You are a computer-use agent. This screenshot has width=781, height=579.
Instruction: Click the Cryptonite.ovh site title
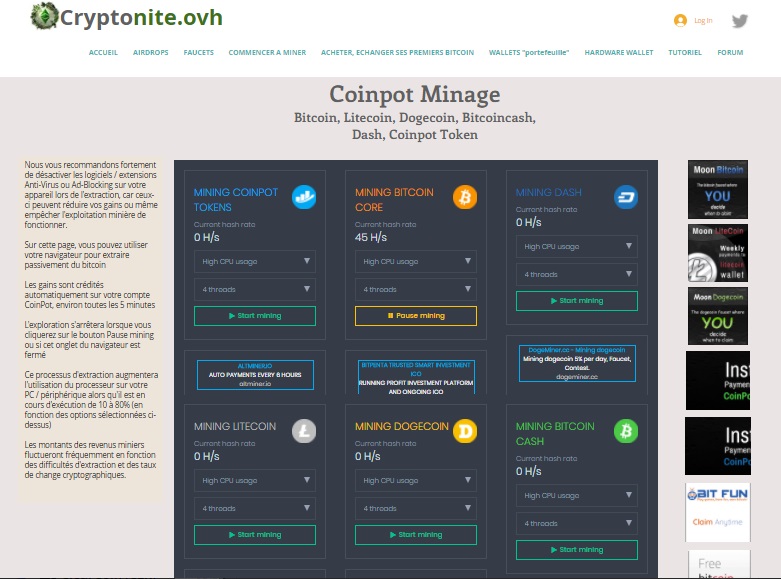point(141,17)
